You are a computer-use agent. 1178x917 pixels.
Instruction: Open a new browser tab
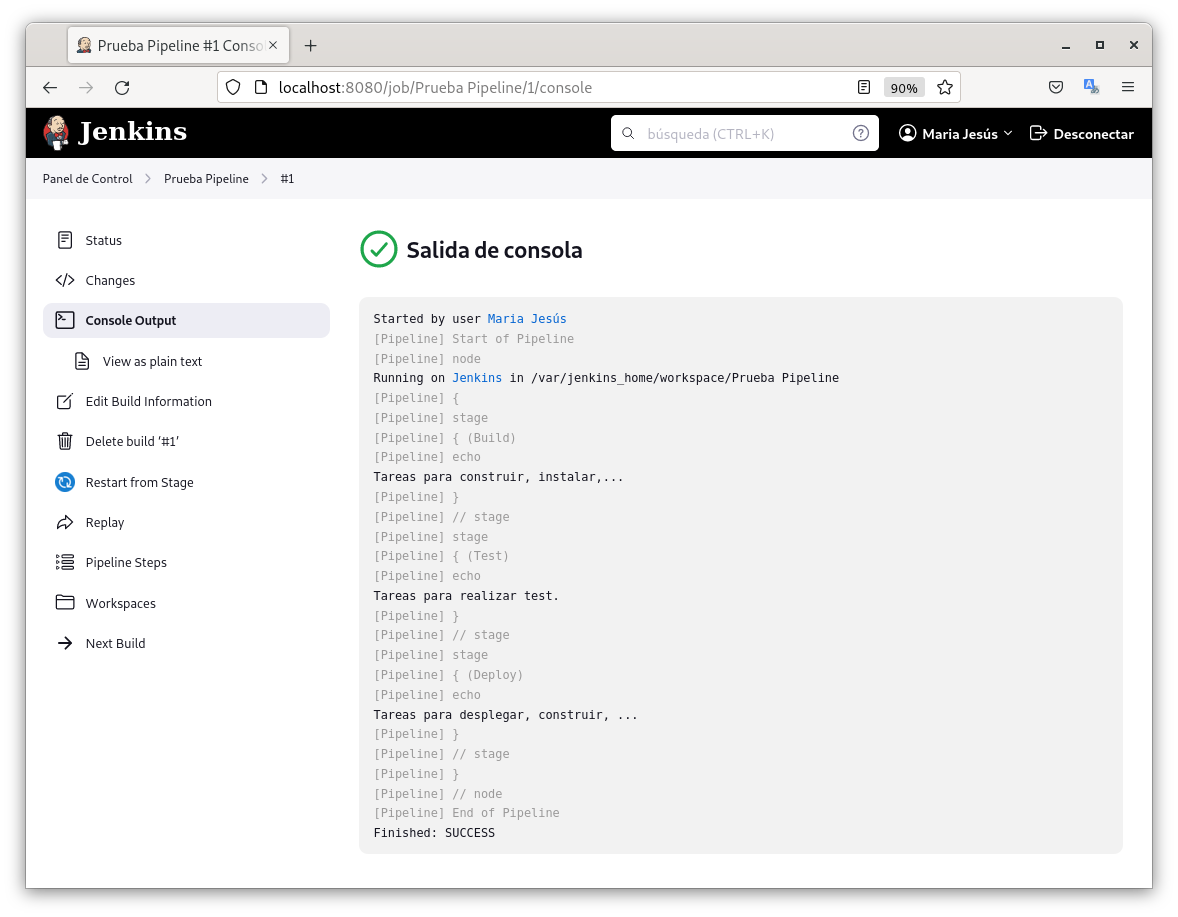[311, 46]
